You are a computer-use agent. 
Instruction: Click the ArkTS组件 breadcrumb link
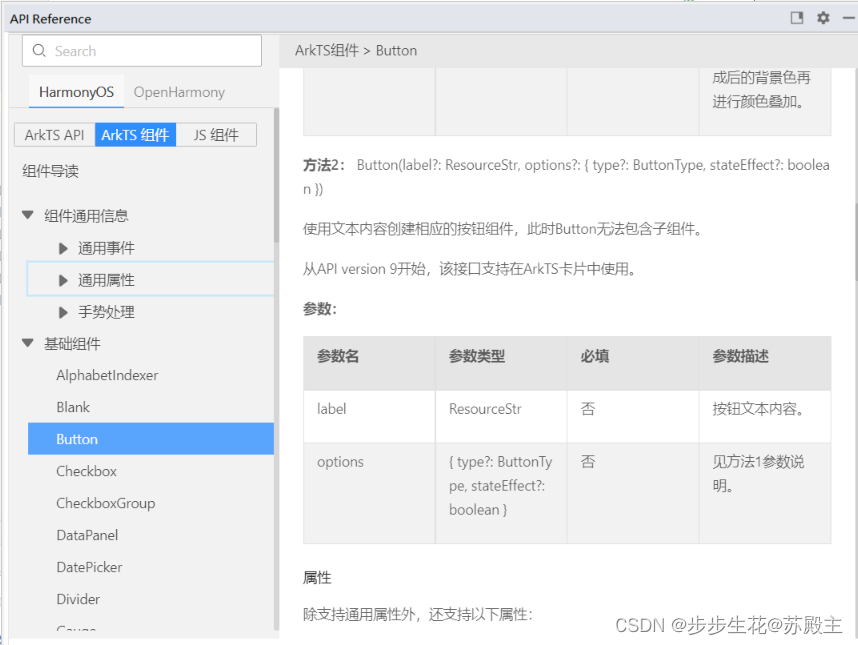[327, 50]
